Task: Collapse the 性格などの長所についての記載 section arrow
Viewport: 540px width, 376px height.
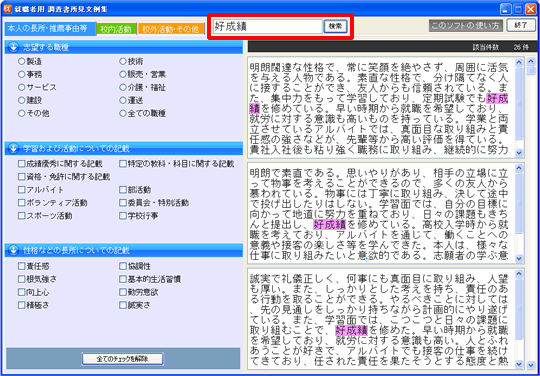Action: tap(13, 250)
